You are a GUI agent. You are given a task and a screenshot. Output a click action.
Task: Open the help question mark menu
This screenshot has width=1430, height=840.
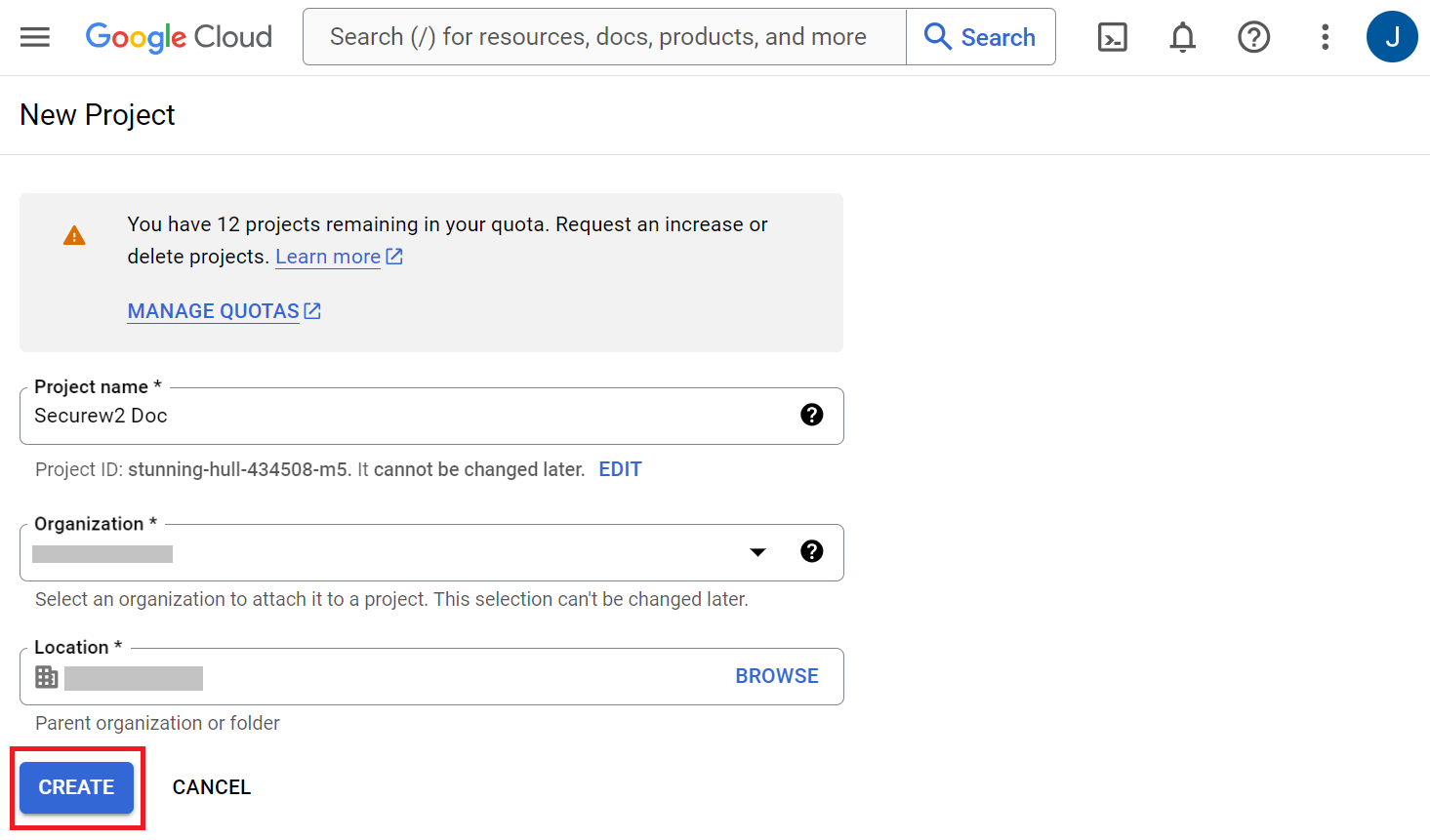(1253, 37)
